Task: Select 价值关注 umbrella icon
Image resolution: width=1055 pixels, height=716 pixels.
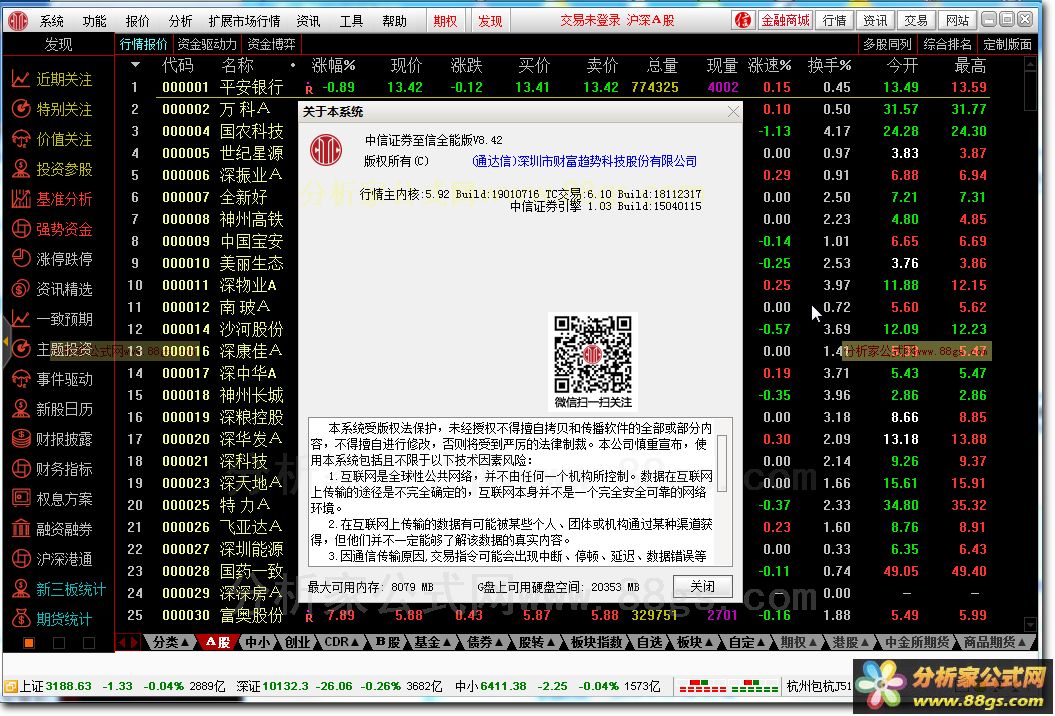Action: tap(20, 139)
